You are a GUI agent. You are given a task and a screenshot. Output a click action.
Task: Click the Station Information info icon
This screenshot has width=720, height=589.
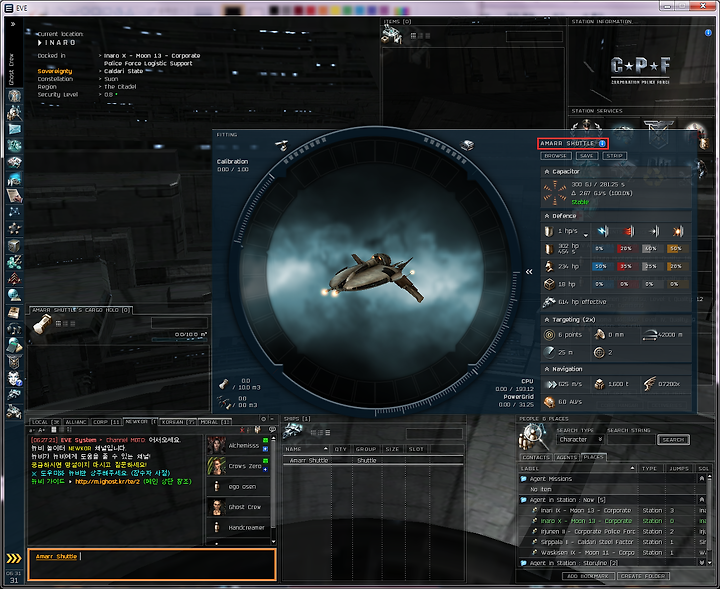(x=708, y=33)
